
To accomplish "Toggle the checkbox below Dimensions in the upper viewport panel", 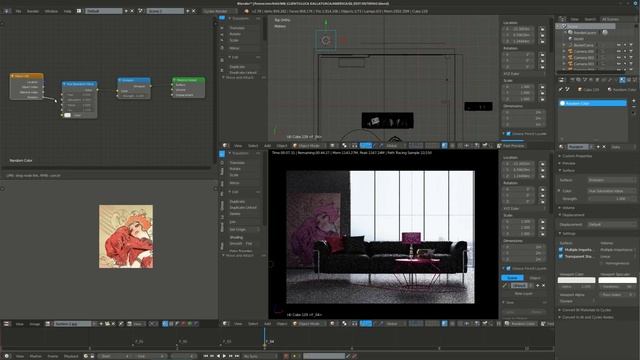I will [x=509, y=133].
